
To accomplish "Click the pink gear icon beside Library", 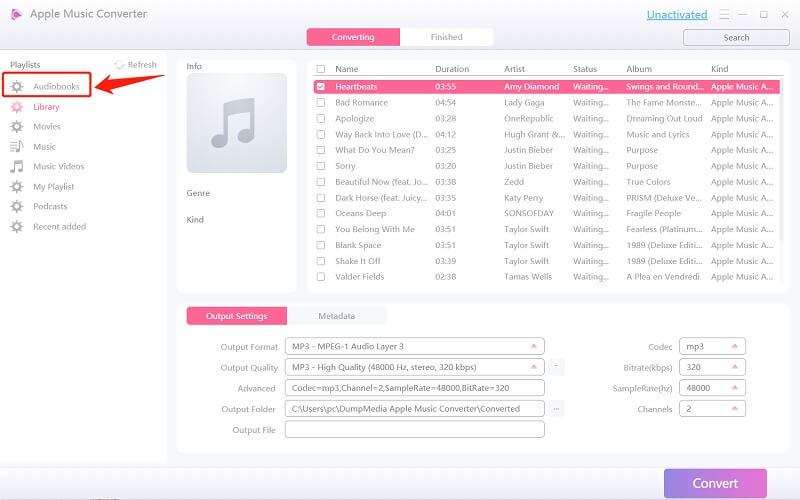I will 17,107.
